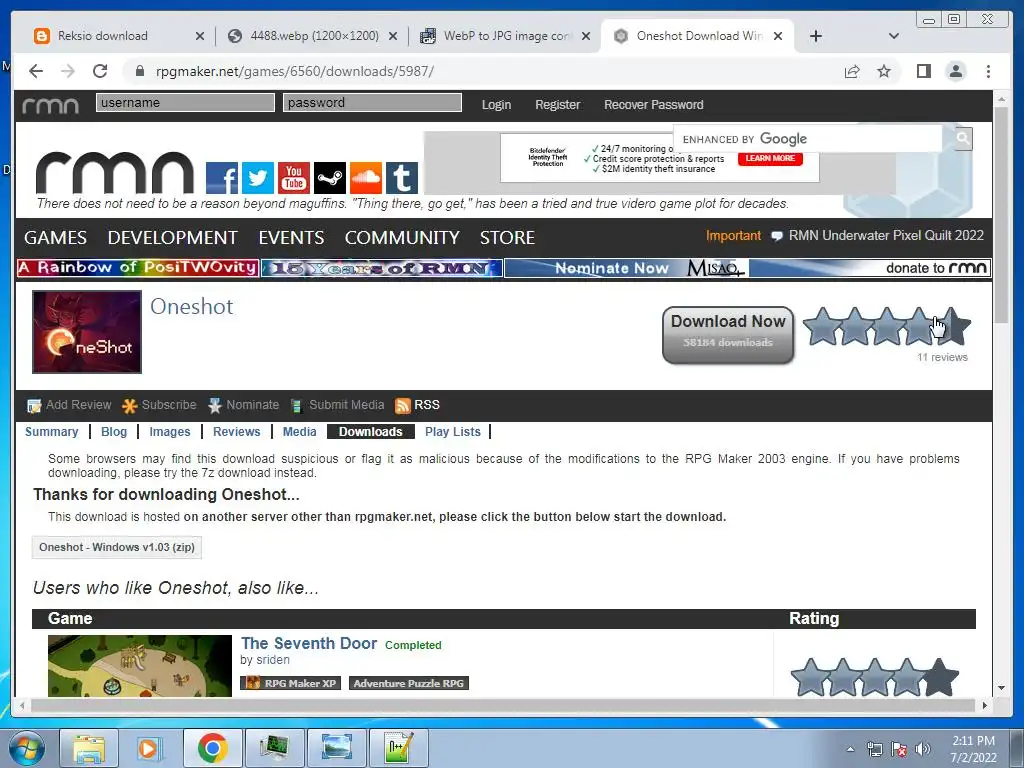The width and height of the screenshot is (1024, 768).
Task: Open Chrome profile avatar
Action: [956, 71]
